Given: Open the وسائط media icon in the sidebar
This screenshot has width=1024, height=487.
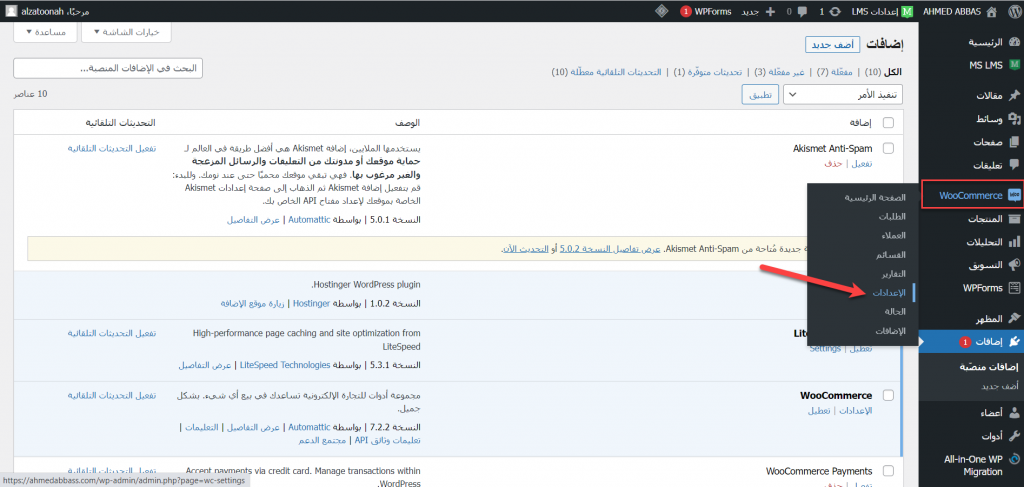Looking at the screenshot, I should (1014, 119).
